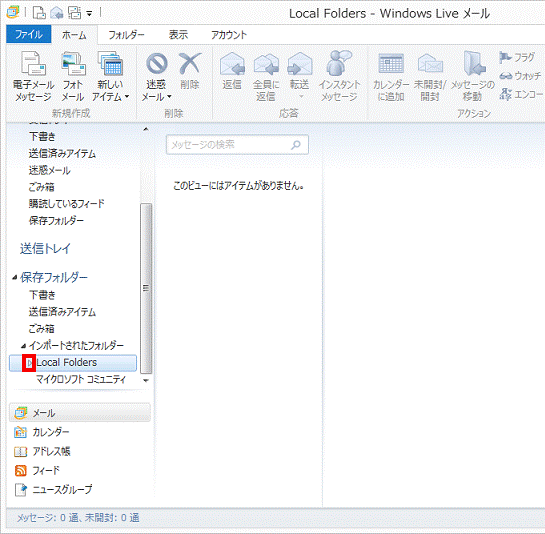This screenshot has width=545, height=534.
Task: Open the 新しいアイテム dropdown
Action: (110, 76)
